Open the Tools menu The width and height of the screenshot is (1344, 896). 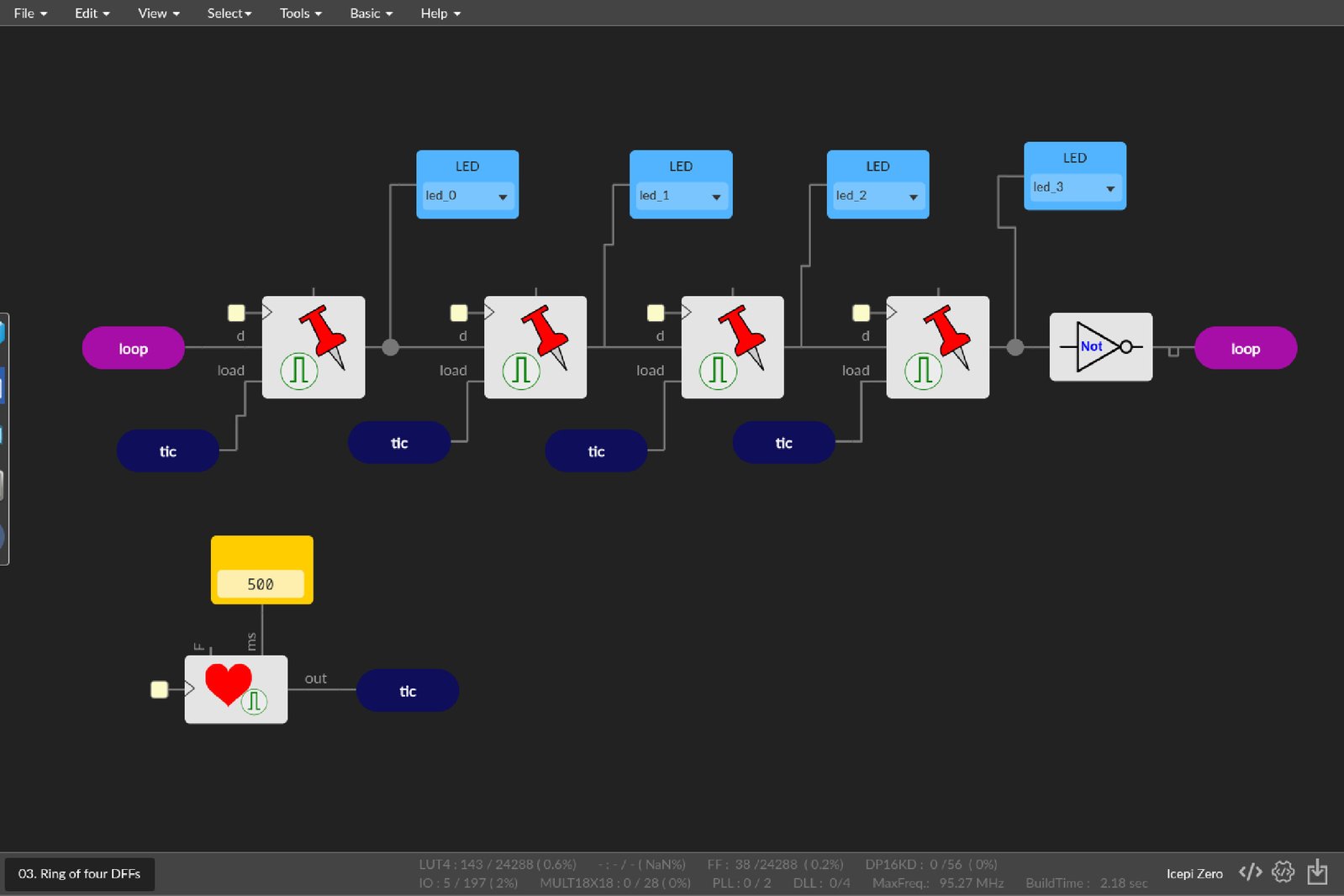pos(300,13)
